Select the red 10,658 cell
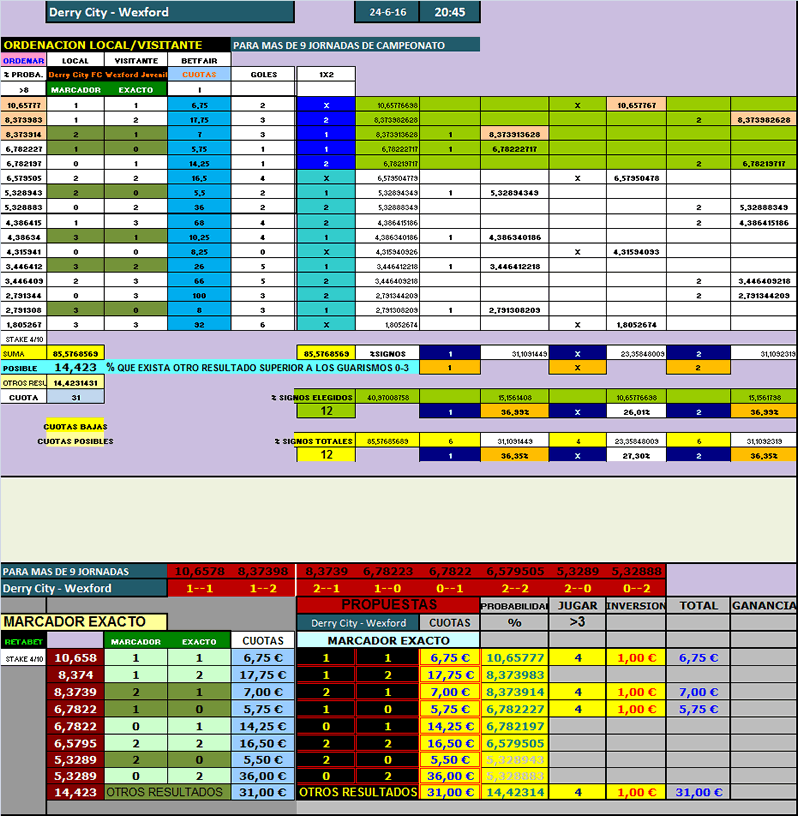The width and height of the screenshot is (798, 816). tap(75, 658)
